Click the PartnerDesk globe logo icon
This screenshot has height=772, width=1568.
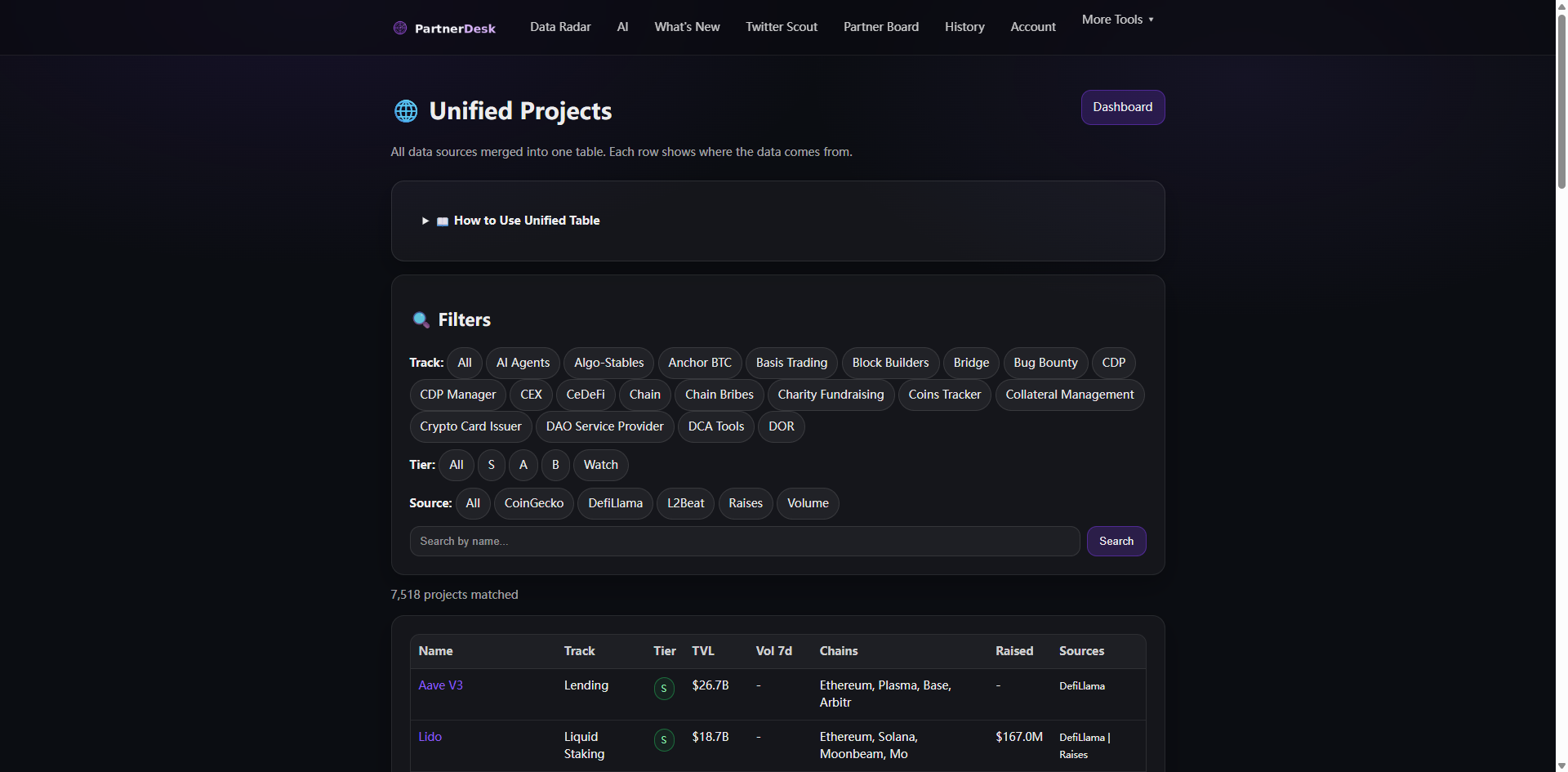(399, 27)
